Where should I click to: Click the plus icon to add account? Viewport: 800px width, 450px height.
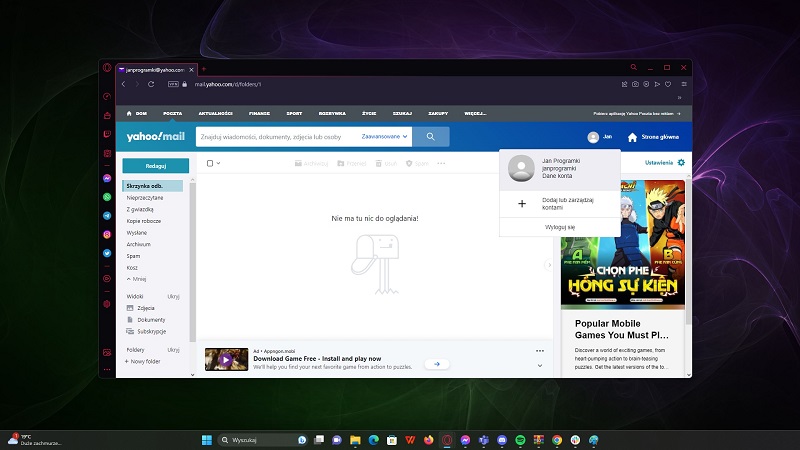[522, 204]
